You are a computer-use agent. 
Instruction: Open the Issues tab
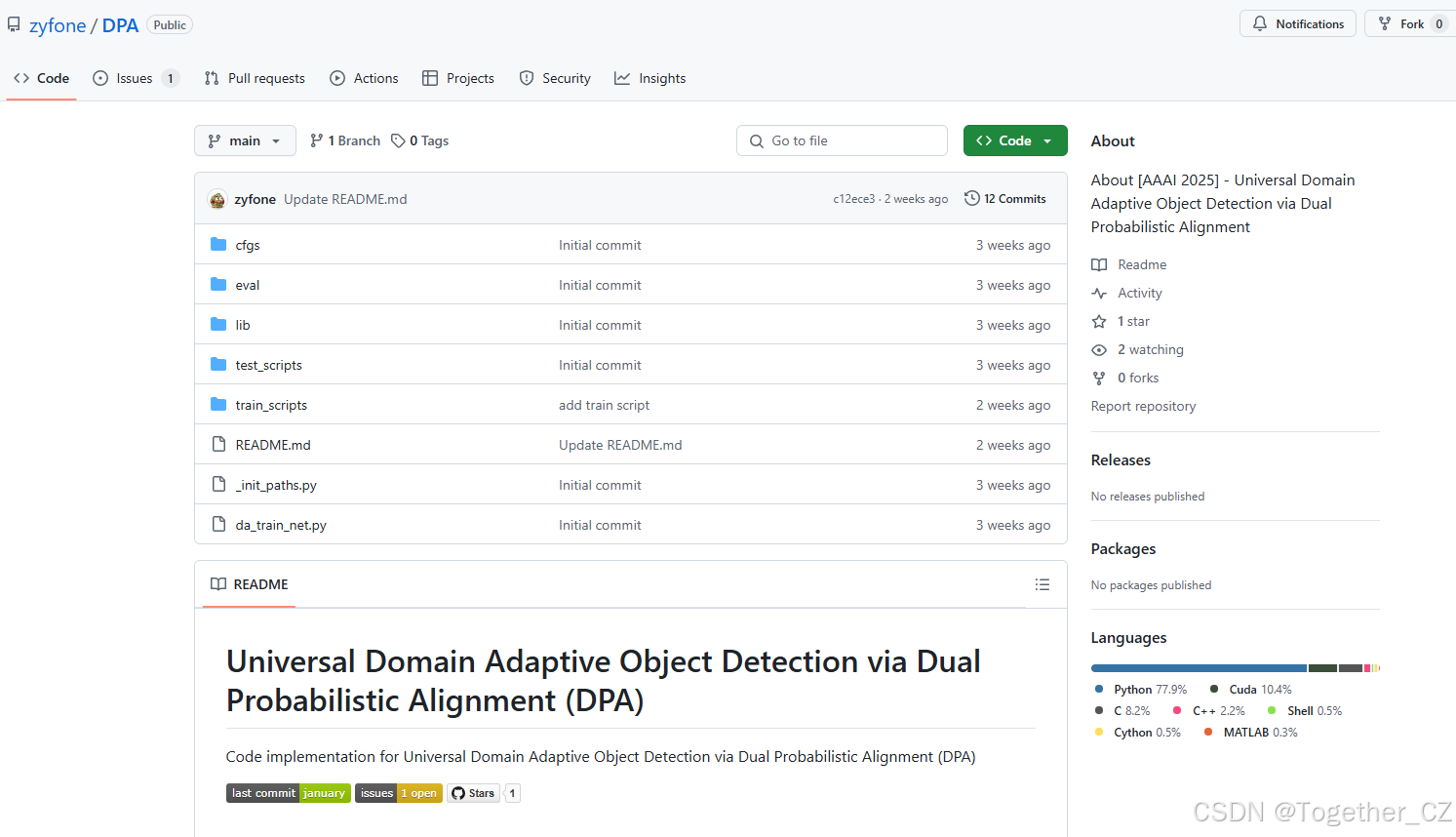click(126, 78)
